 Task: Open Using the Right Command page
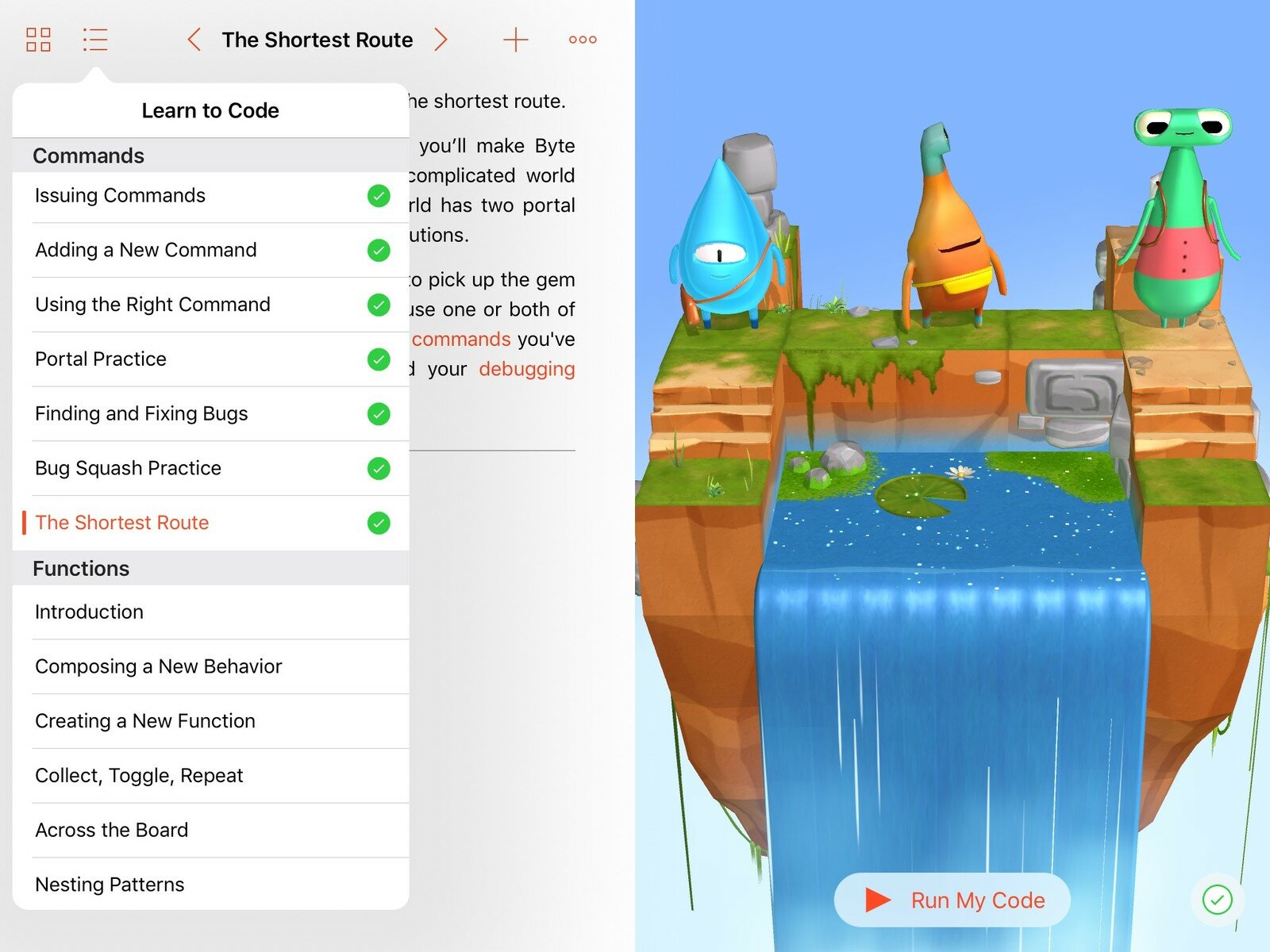[211, 305]
